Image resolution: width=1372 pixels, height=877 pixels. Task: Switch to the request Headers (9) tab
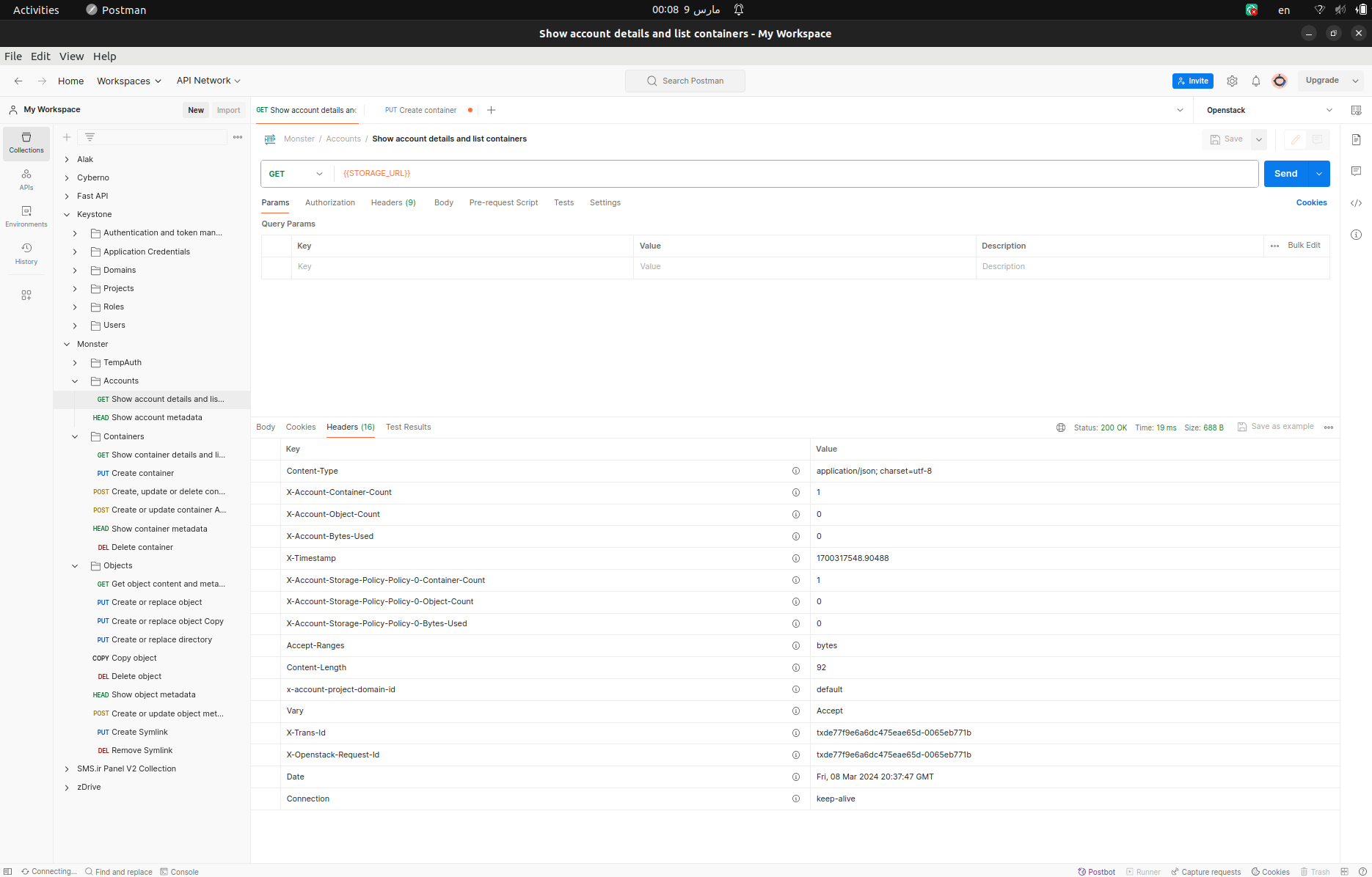tap(393, 203)
